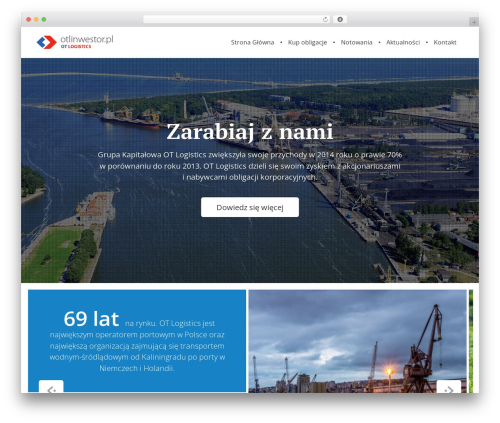Click the green maximize window button

(44, 19)
